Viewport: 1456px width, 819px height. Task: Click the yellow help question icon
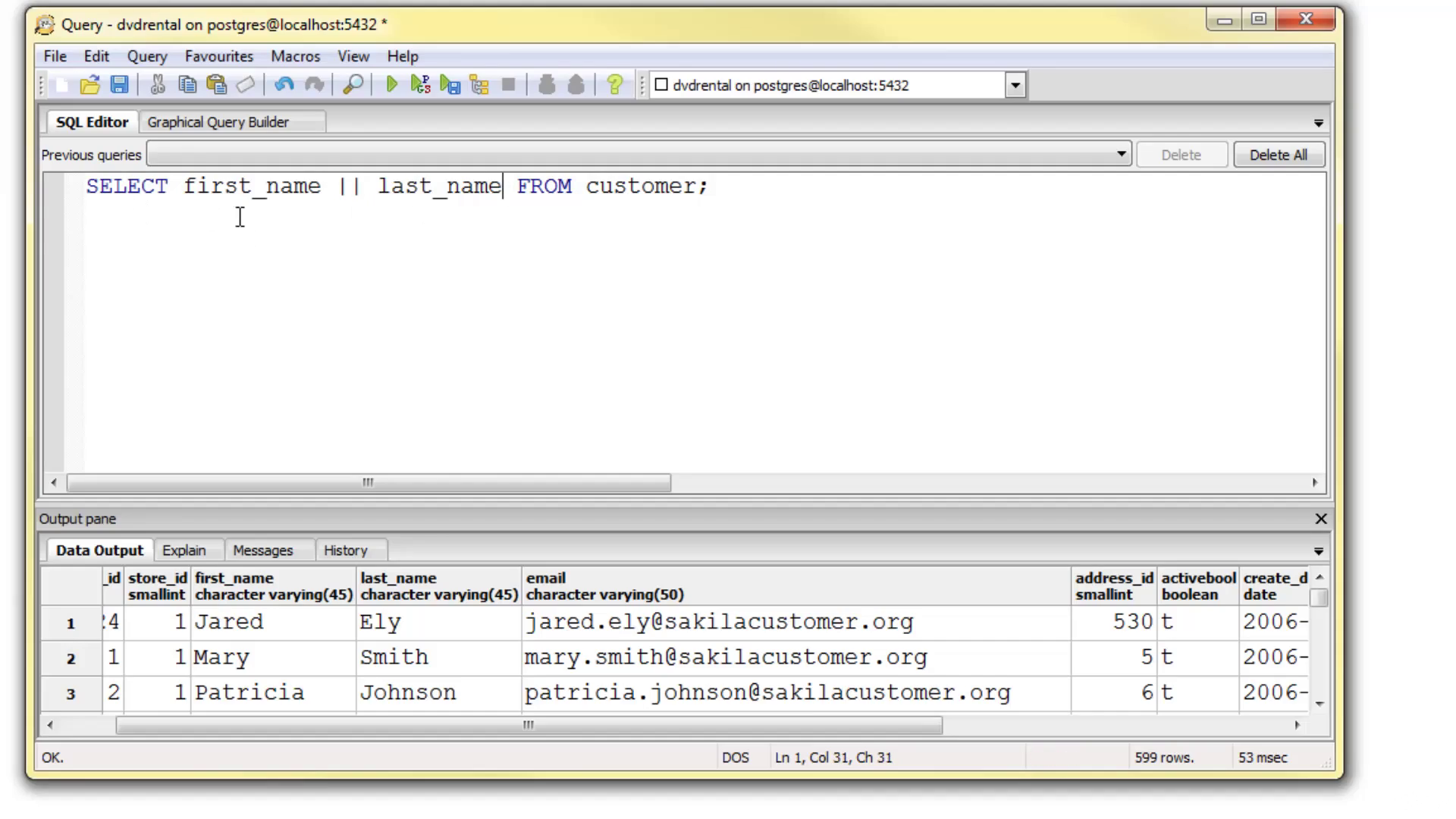pyautogui.click(x=614, y=85)
